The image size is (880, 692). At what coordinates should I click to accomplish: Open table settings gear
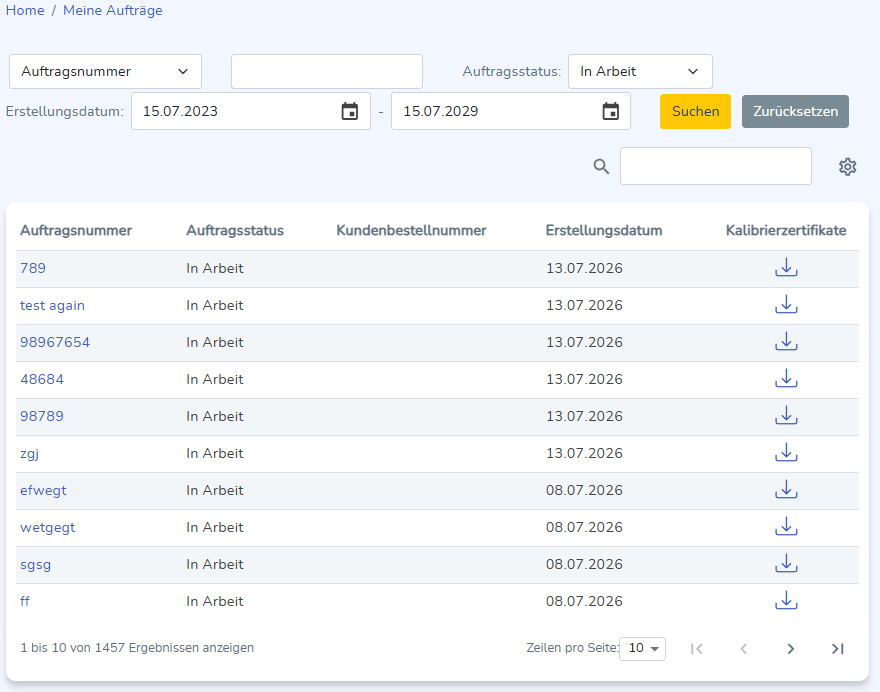coord(847,167)
